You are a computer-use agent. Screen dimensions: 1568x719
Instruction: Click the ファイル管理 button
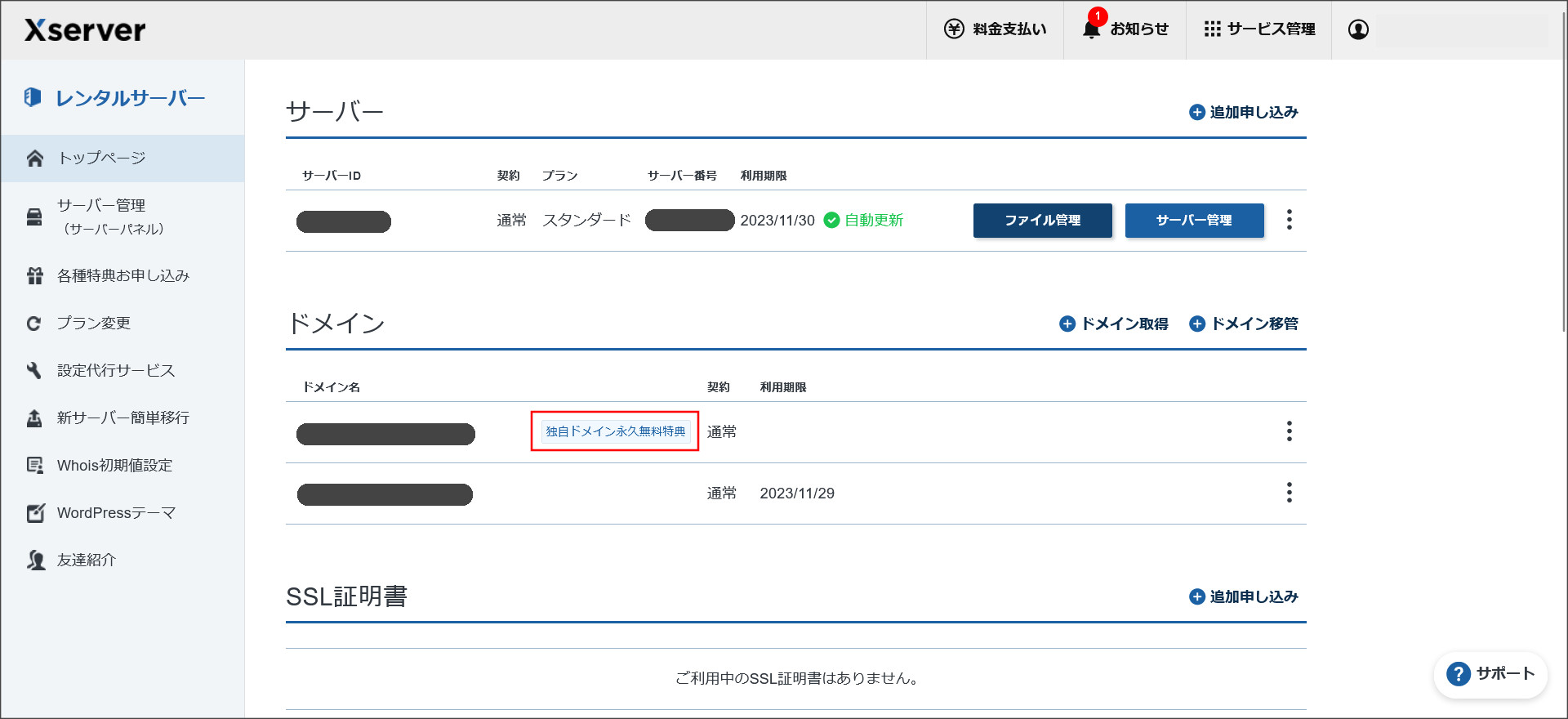(1043, 221)
